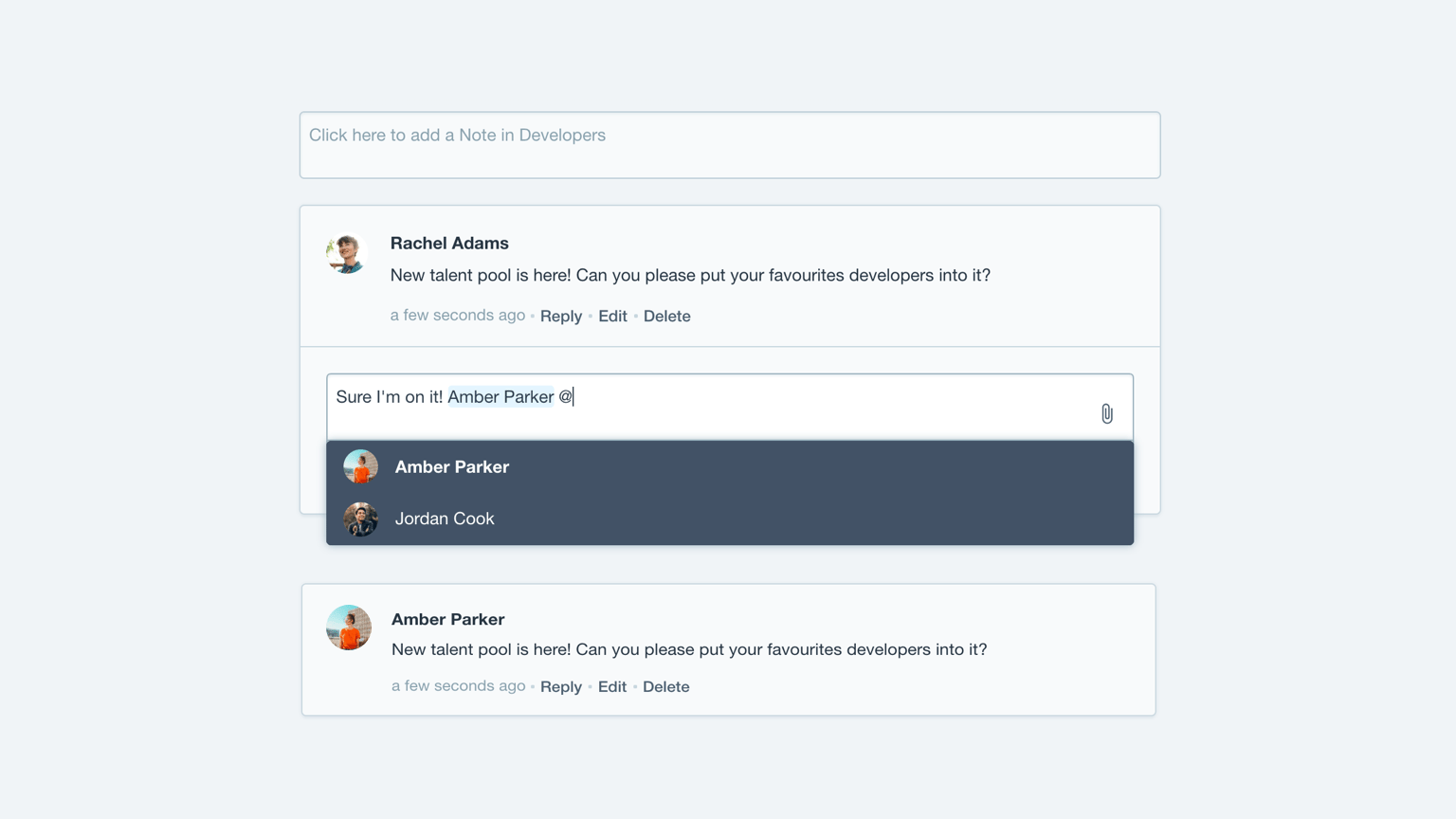Screen dimensions: 1456x819
Task: Select Jordan Cook from the mention dropdown
Action: point(445,519)
